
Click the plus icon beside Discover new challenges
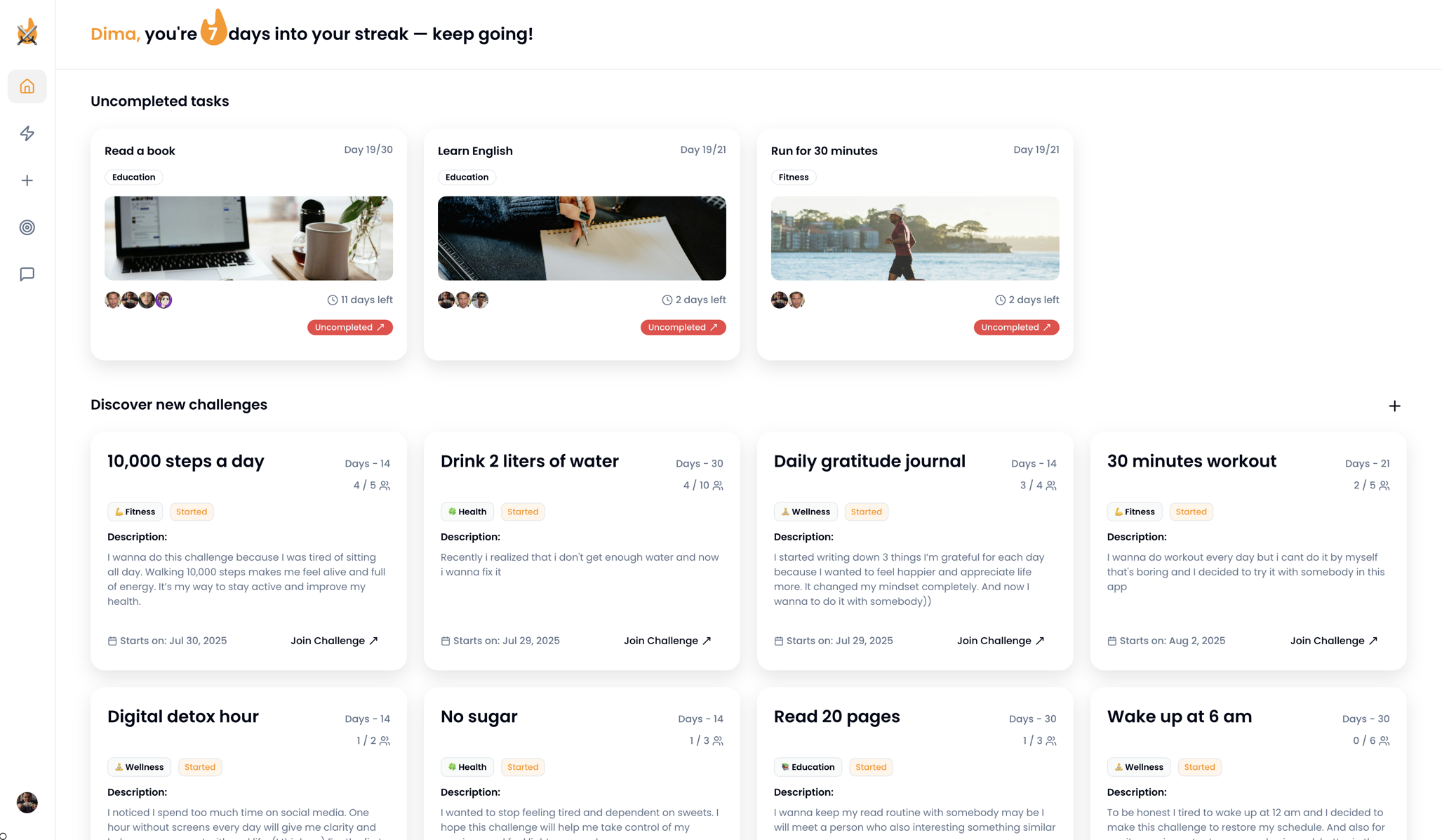click(x=1395, y=406)
